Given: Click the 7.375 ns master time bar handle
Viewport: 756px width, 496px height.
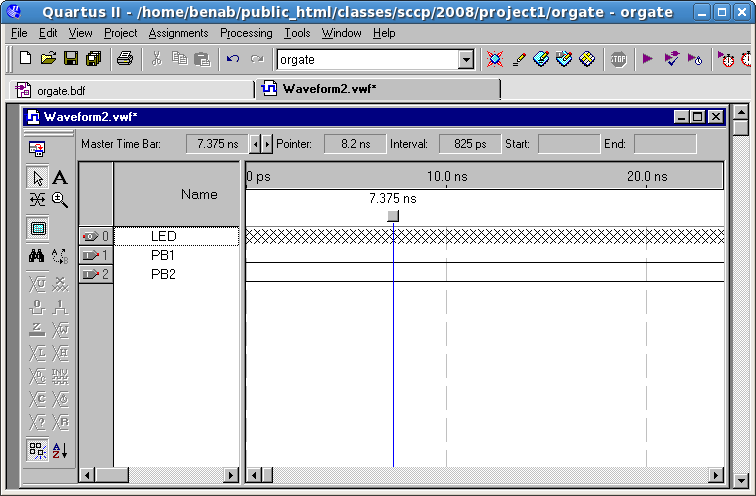Looking at the screenshot, I should pyautogui.click(x=393, y=215).
